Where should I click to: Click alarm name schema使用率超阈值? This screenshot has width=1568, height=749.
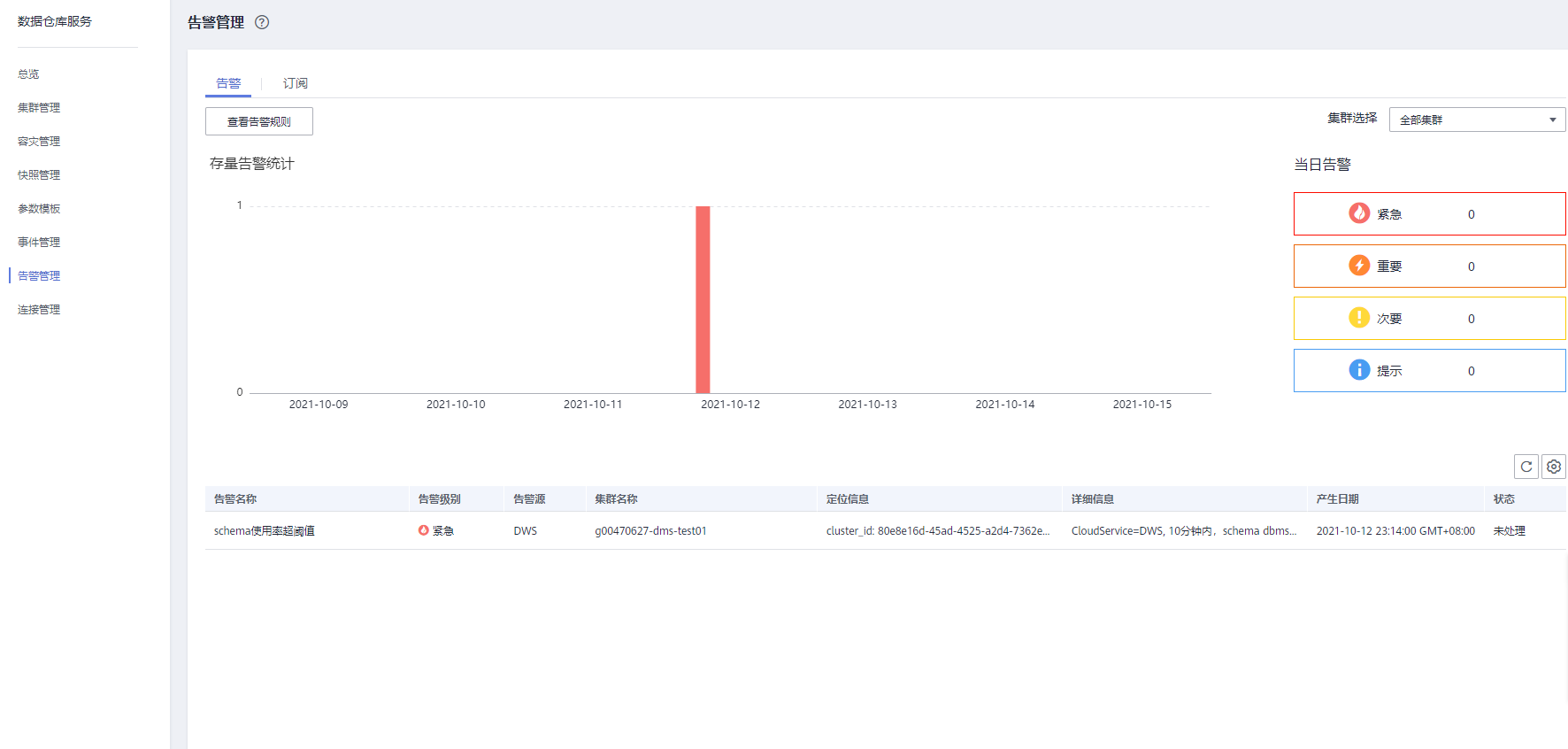click(265, 531)
